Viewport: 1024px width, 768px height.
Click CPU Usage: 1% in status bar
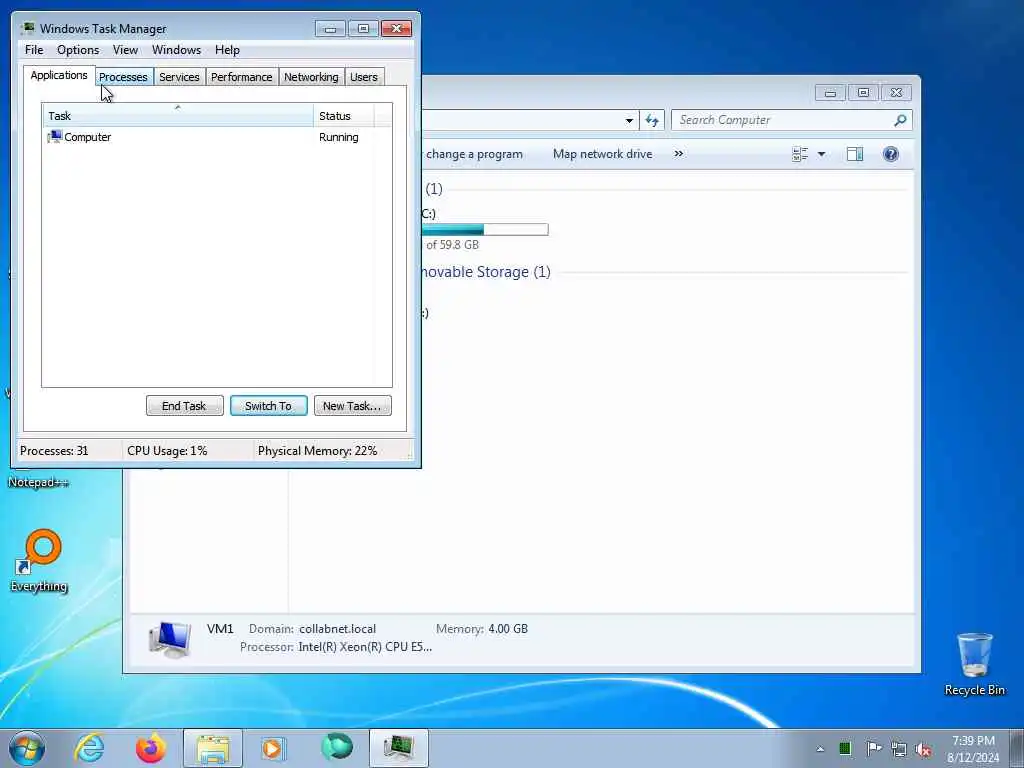(x=167, y=451)
